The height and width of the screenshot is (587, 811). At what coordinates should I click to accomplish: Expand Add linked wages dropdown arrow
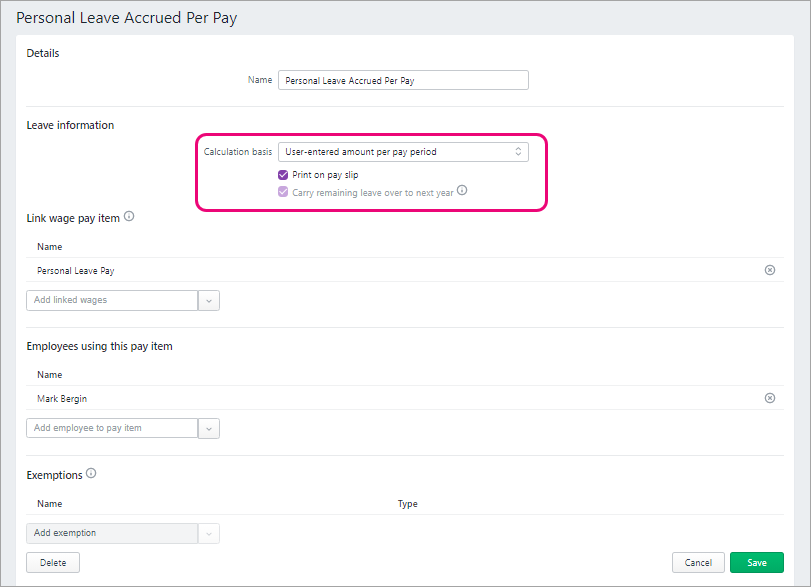click(x=209, y=300)
